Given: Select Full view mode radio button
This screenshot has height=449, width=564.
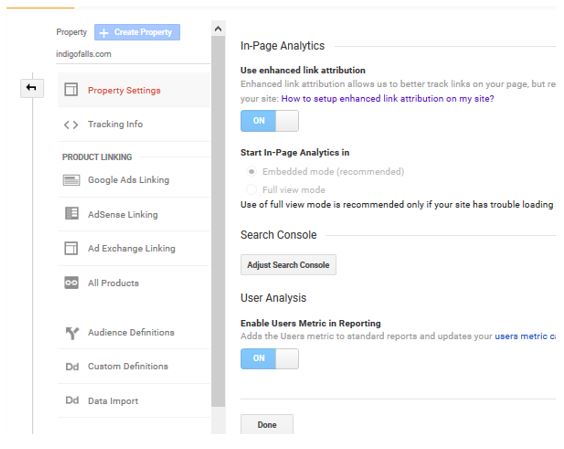Looking at the screenshot, I should tap(251, 189).
